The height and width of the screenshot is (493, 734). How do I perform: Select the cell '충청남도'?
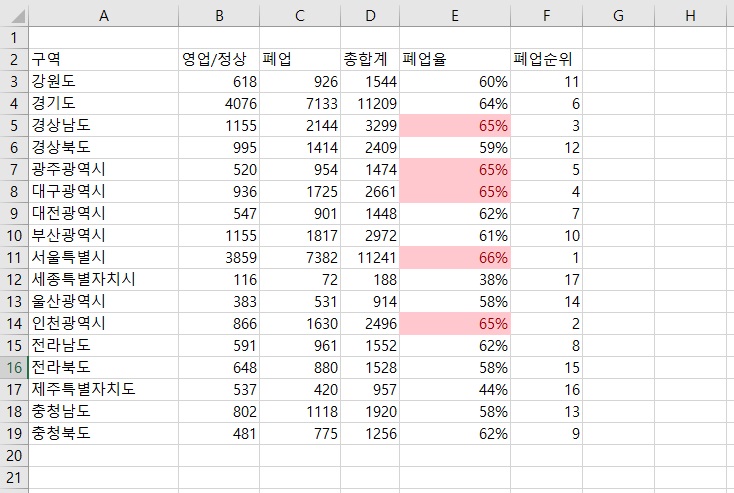(103, 412)
